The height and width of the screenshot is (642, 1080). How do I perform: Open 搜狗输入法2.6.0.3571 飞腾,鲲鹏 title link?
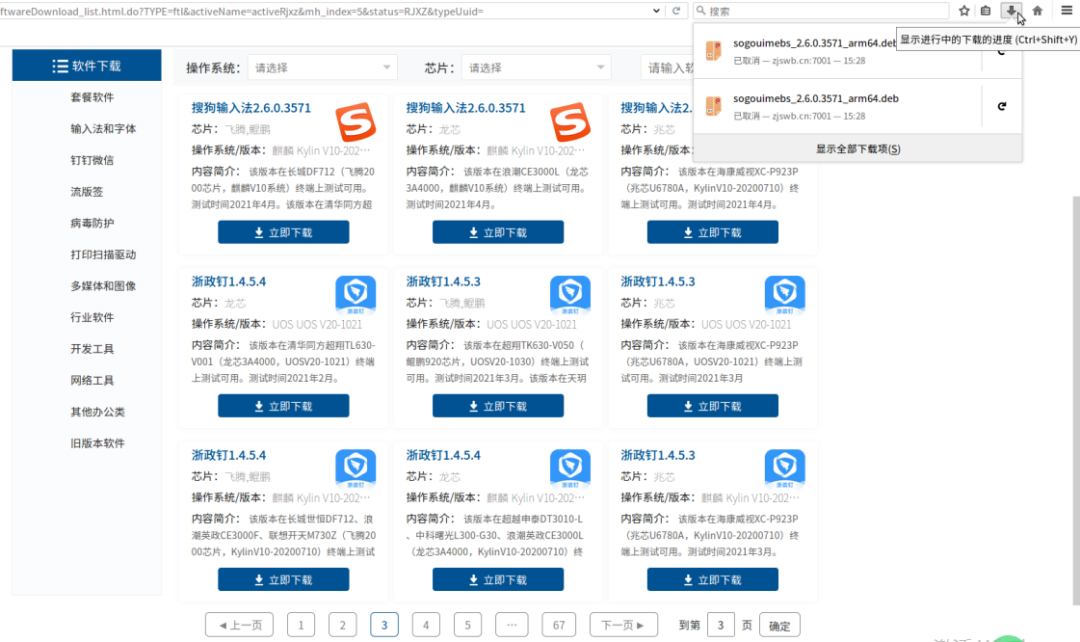point(251,107)
